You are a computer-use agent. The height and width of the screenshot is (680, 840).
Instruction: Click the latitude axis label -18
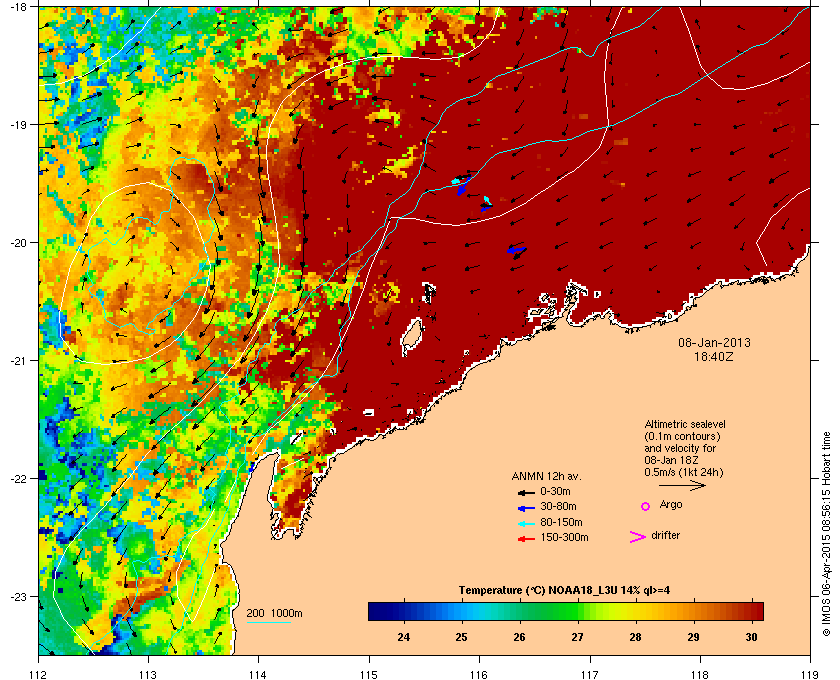point(19,7)
